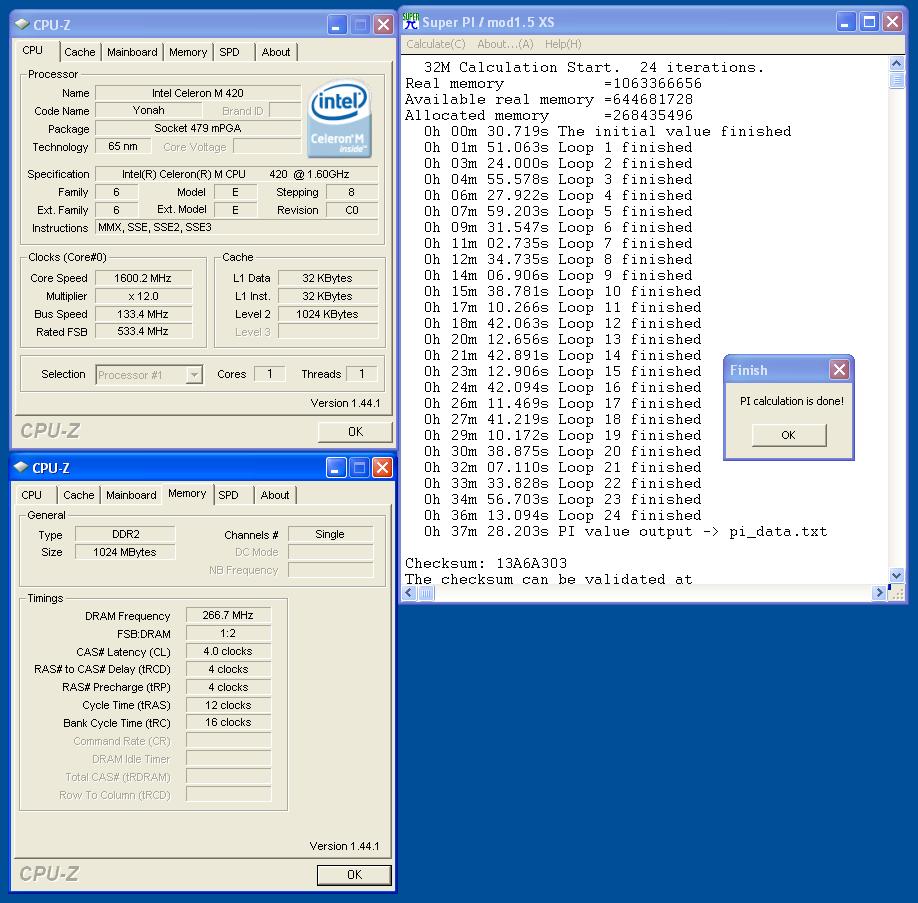This screenshot has height=903, width=918.
Task: Click the Super PI window resize grip
Action: [x=896, y=594]
